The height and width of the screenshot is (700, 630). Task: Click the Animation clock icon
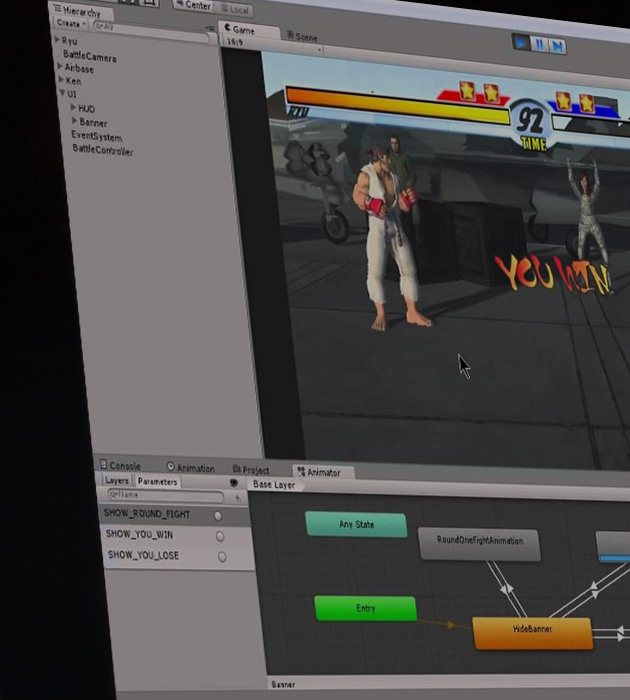tap(170, 467)
